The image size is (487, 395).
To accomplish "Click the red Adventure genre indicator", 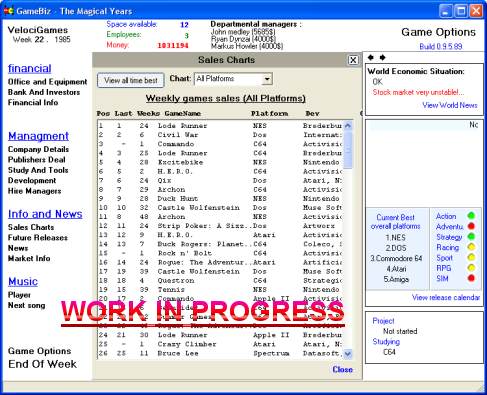I will (471, 226).
